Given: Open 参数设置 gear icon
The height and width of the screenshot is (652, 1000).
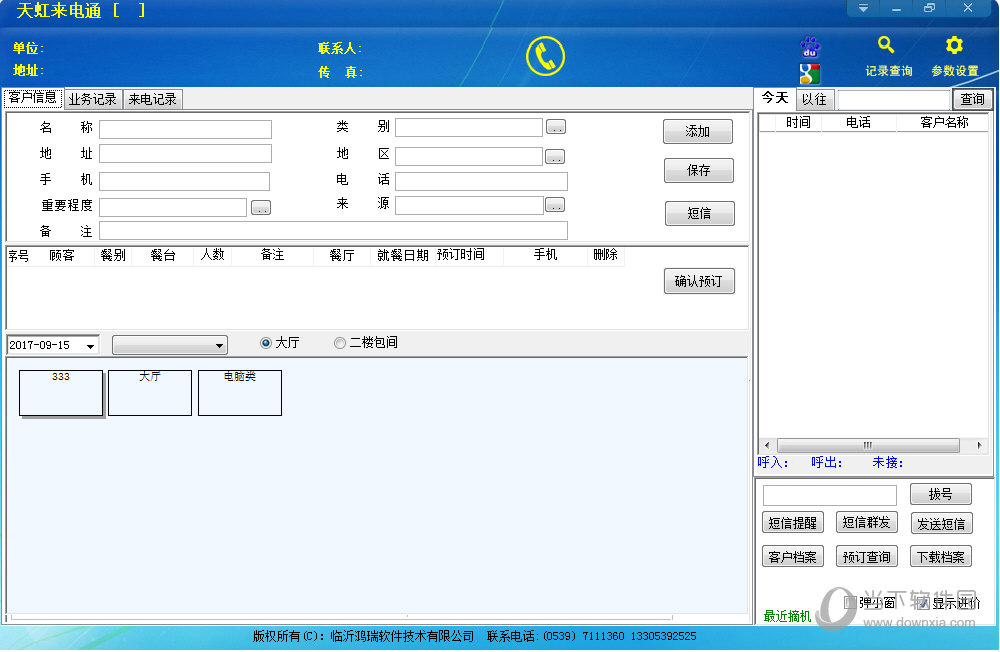Looking at the screenshot, I should 954,45.
